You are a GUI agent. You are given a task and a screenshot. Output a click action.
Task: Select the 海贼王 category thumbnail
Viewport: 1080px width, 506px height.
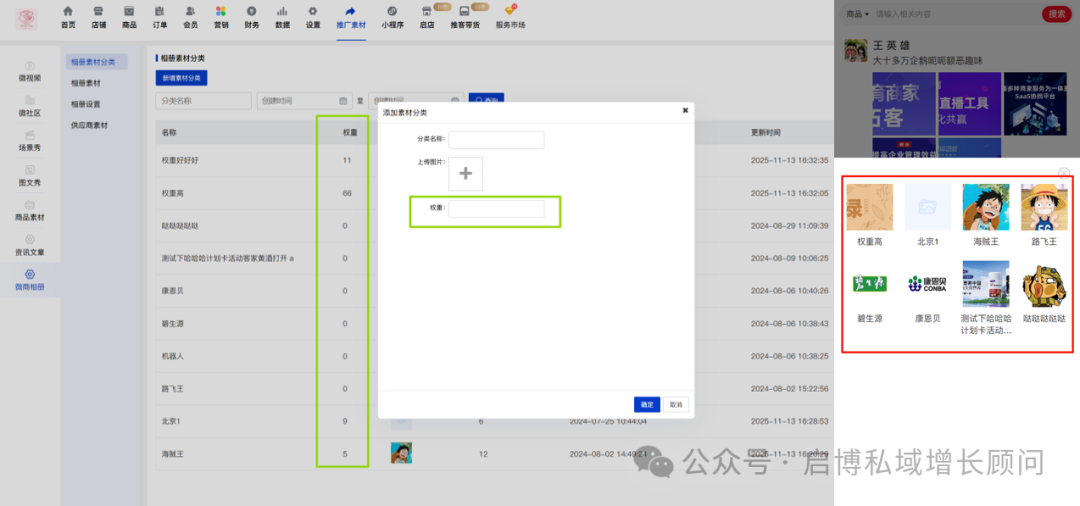pyautogui.click(x=986, y=207)
